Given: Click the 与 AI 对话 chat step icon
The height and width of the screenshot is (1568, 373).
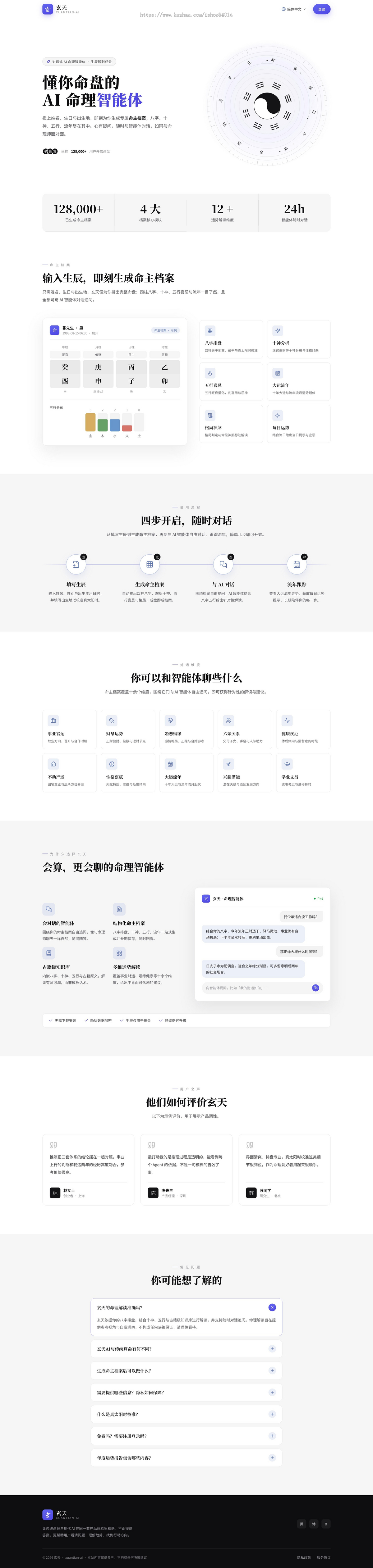Looking at the screenshot, I should pyautogui.click(x=223, y=564).
